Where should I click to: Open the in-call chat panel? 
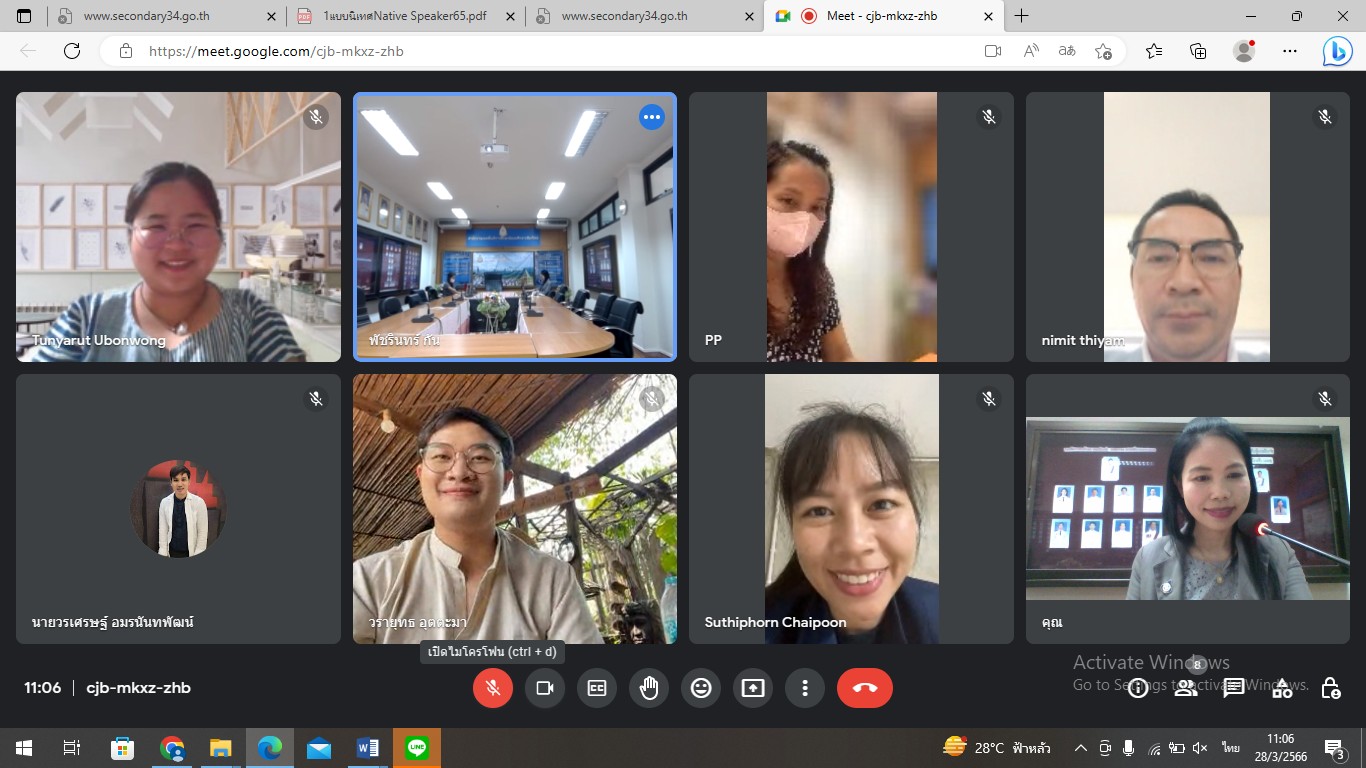tap(1234, 688)
